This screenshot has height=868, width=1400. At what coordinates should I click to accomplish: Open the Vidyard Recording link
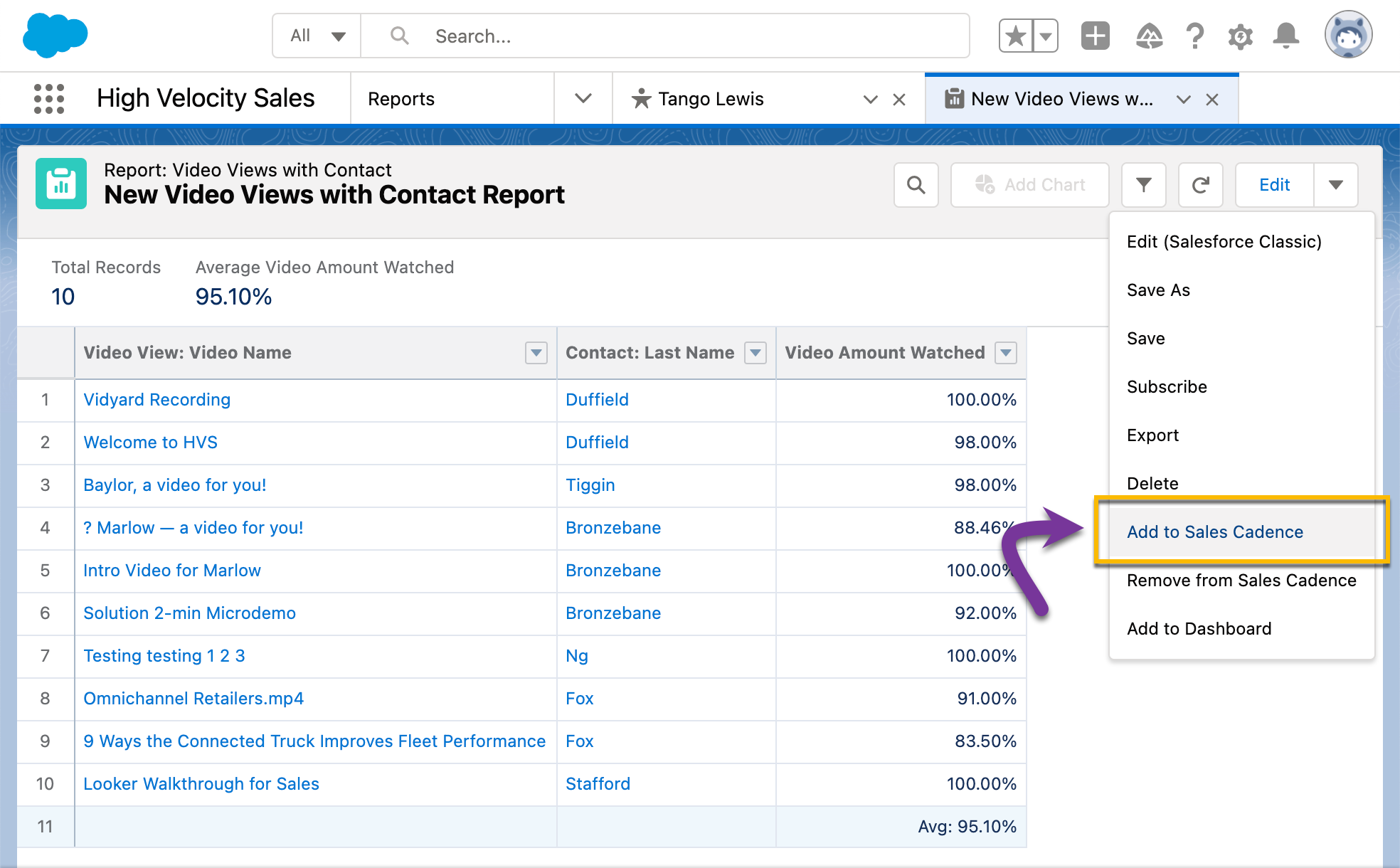point(157,400)
